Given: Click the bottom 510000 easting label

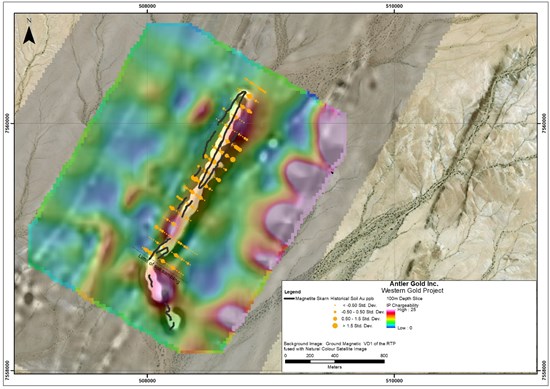Looking at the screenshot, I should tap(394, 380).
